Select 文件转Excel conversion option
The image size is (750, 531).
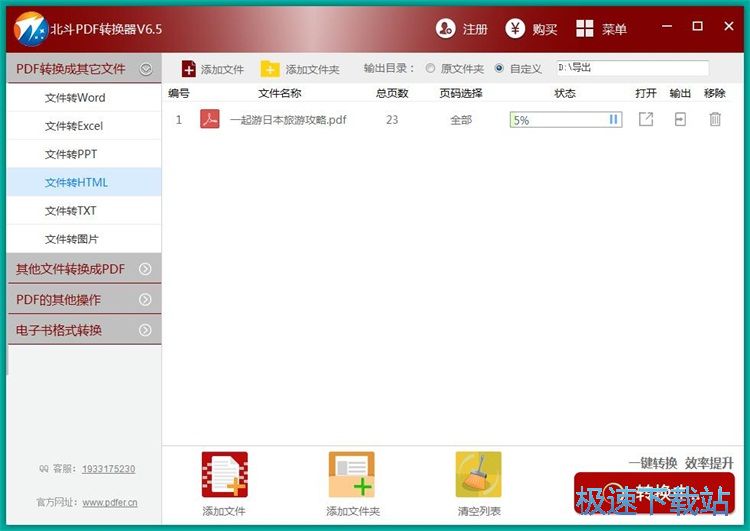pos(84,126)
